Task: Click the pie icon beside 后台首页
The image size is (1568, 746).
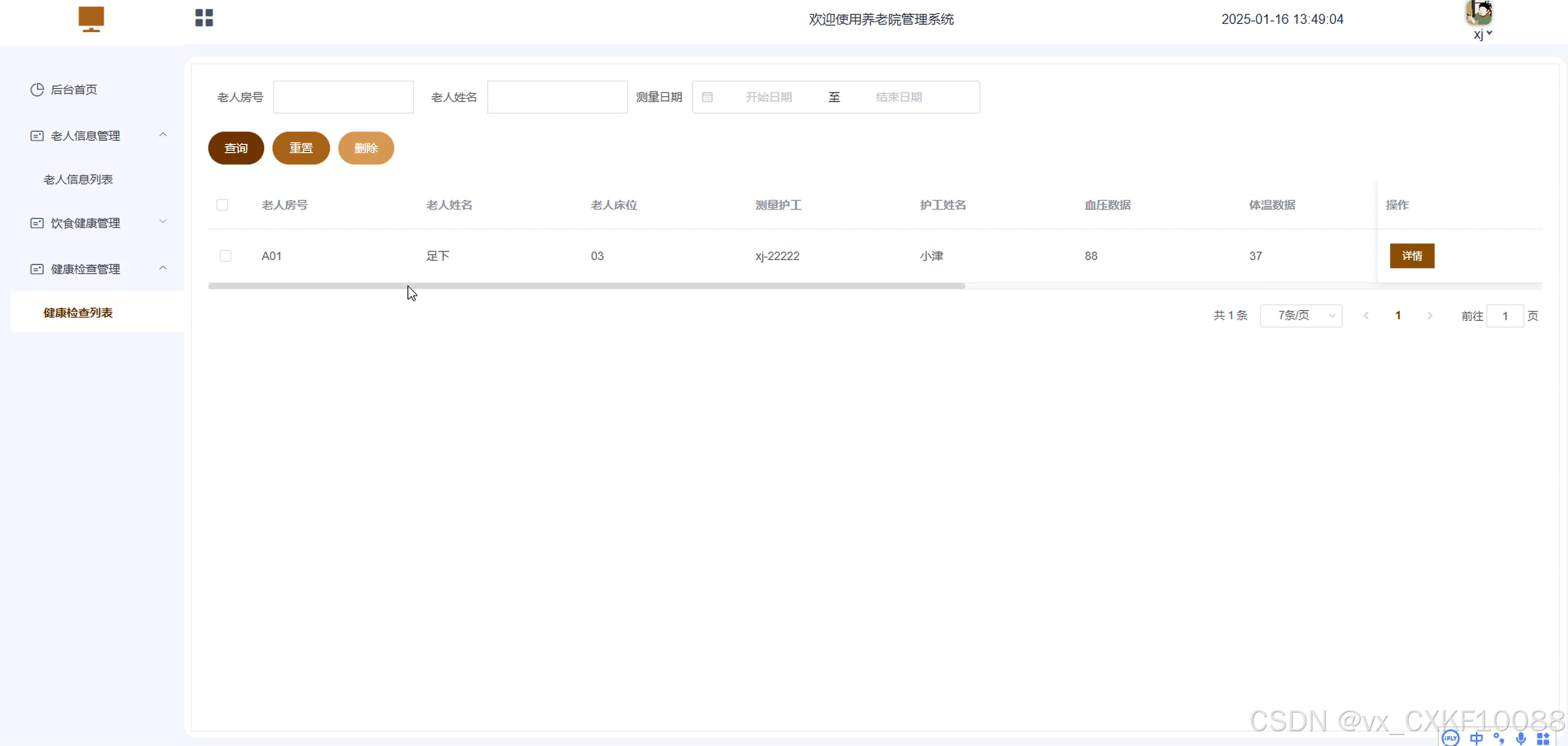Action: 37,89
